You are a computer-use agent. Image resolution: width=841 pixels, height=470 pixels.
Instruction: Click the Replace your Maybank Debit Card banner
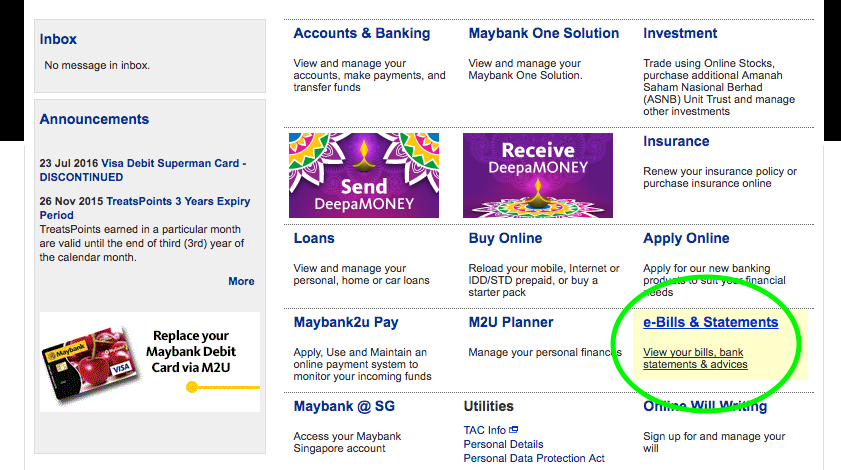pos(150,362)
